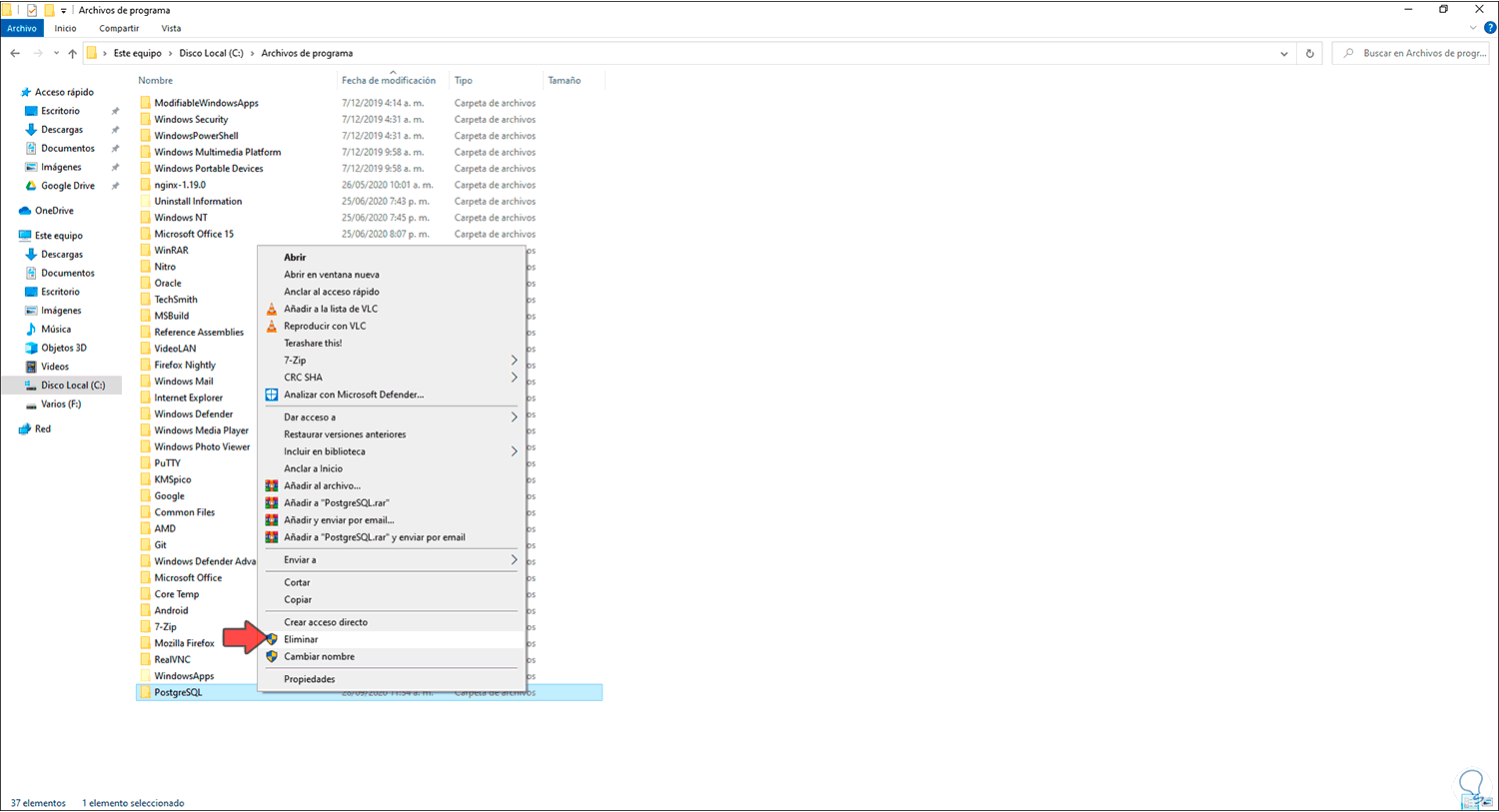Select the Windows Security folder name

coord(191,120)
